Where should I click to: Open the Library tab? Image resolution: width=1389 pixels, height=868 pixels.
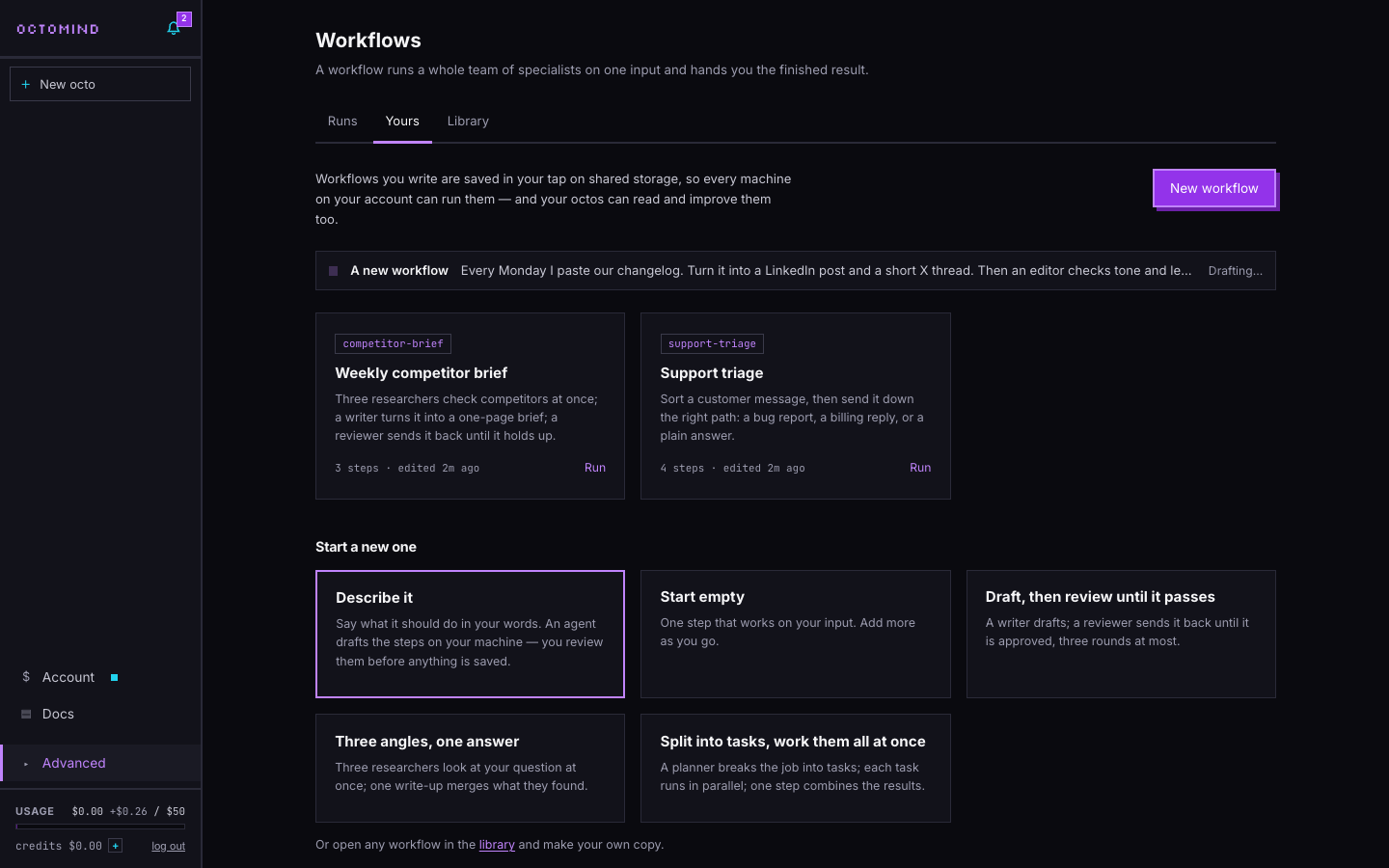point(468,122)
